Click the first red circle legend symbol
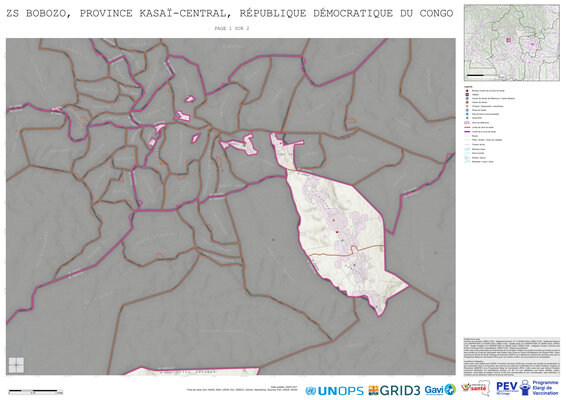The width and height of the screenshot is (566, 400). pos(467,91)
